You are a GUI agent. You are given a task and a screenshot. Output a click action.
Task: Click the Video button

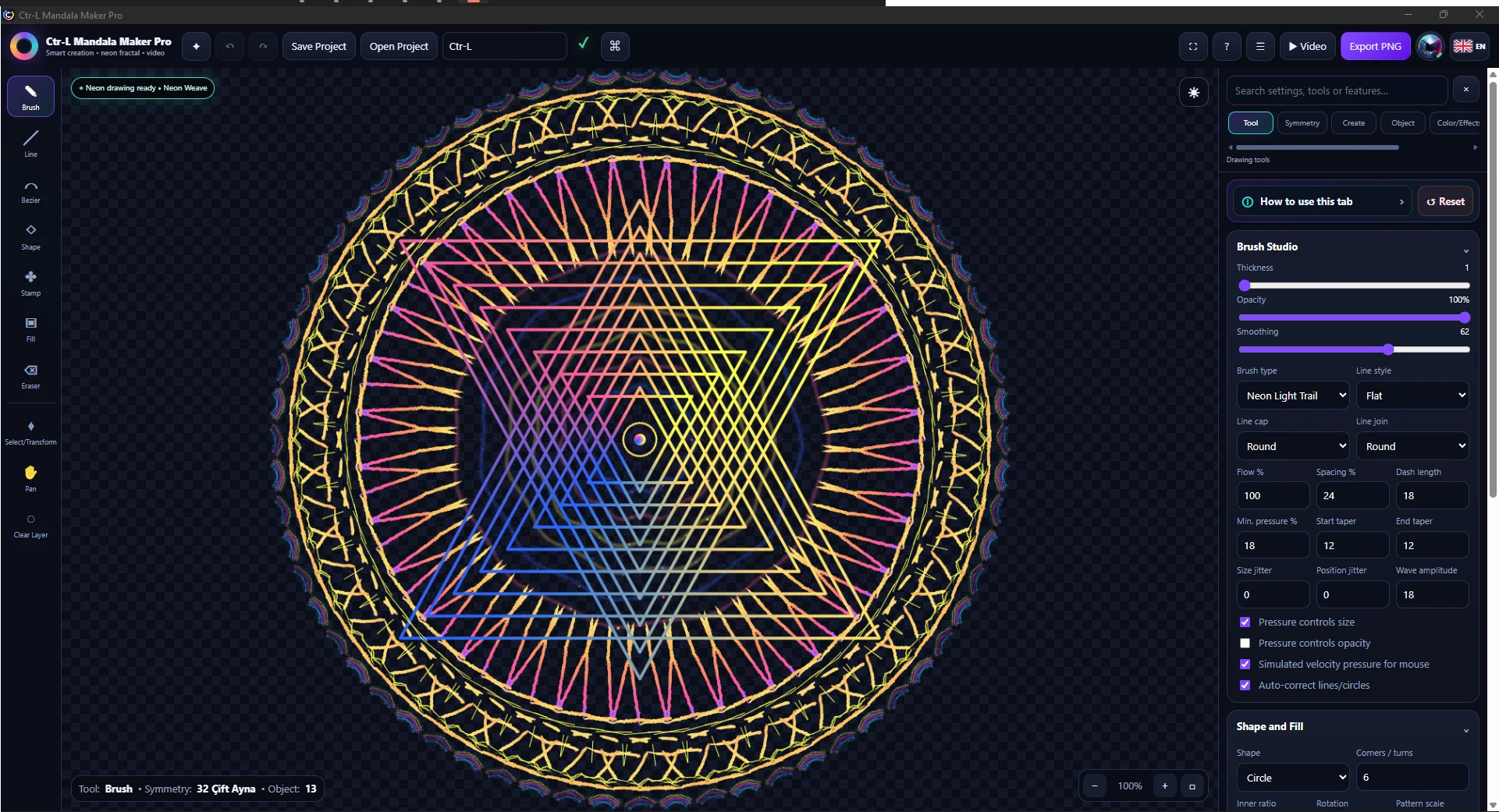[x=1307, y=46]
